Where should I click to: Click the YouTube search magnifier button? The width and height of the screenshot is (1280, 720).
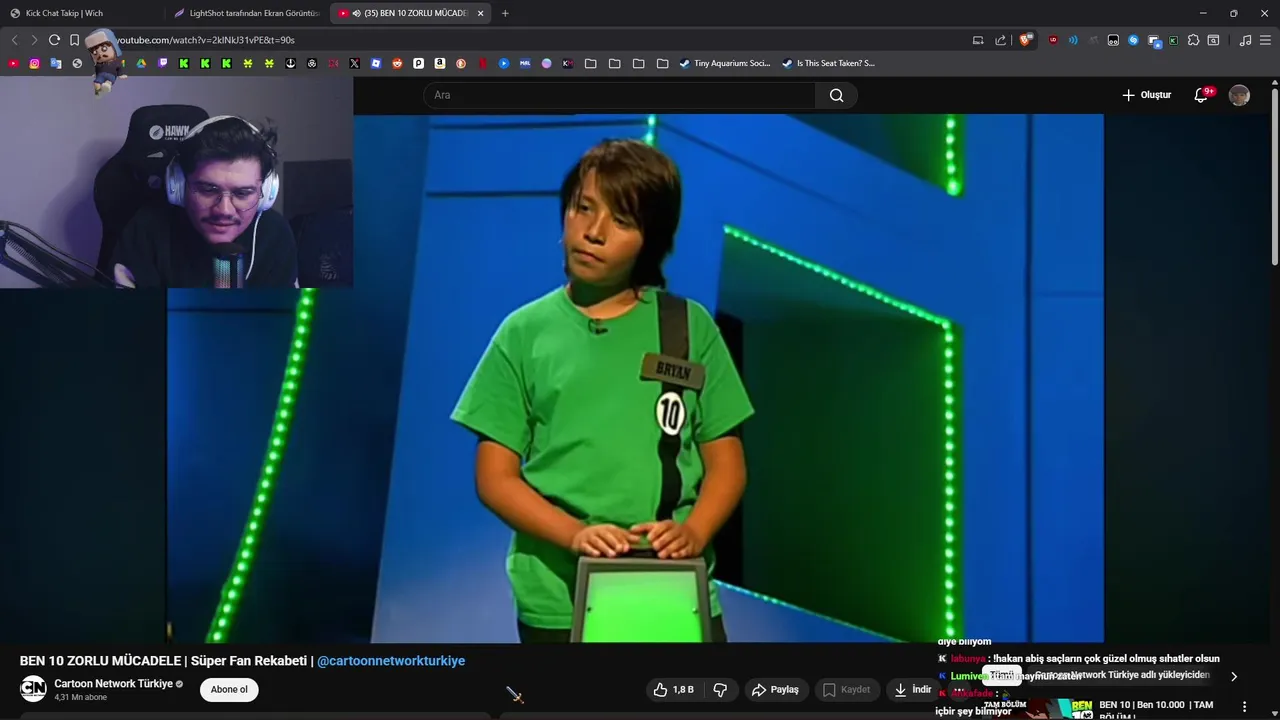tap(836, 95)
